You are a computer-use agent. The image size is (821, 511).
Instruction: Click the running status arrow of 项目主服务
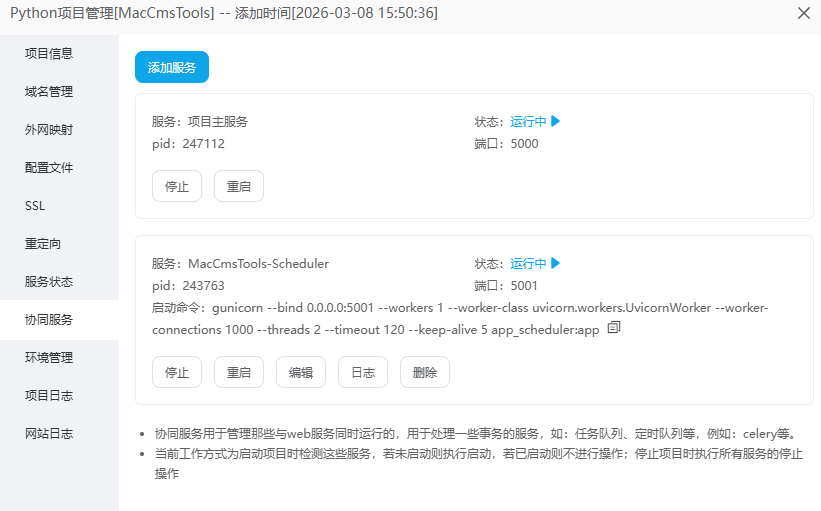point(556,121)
